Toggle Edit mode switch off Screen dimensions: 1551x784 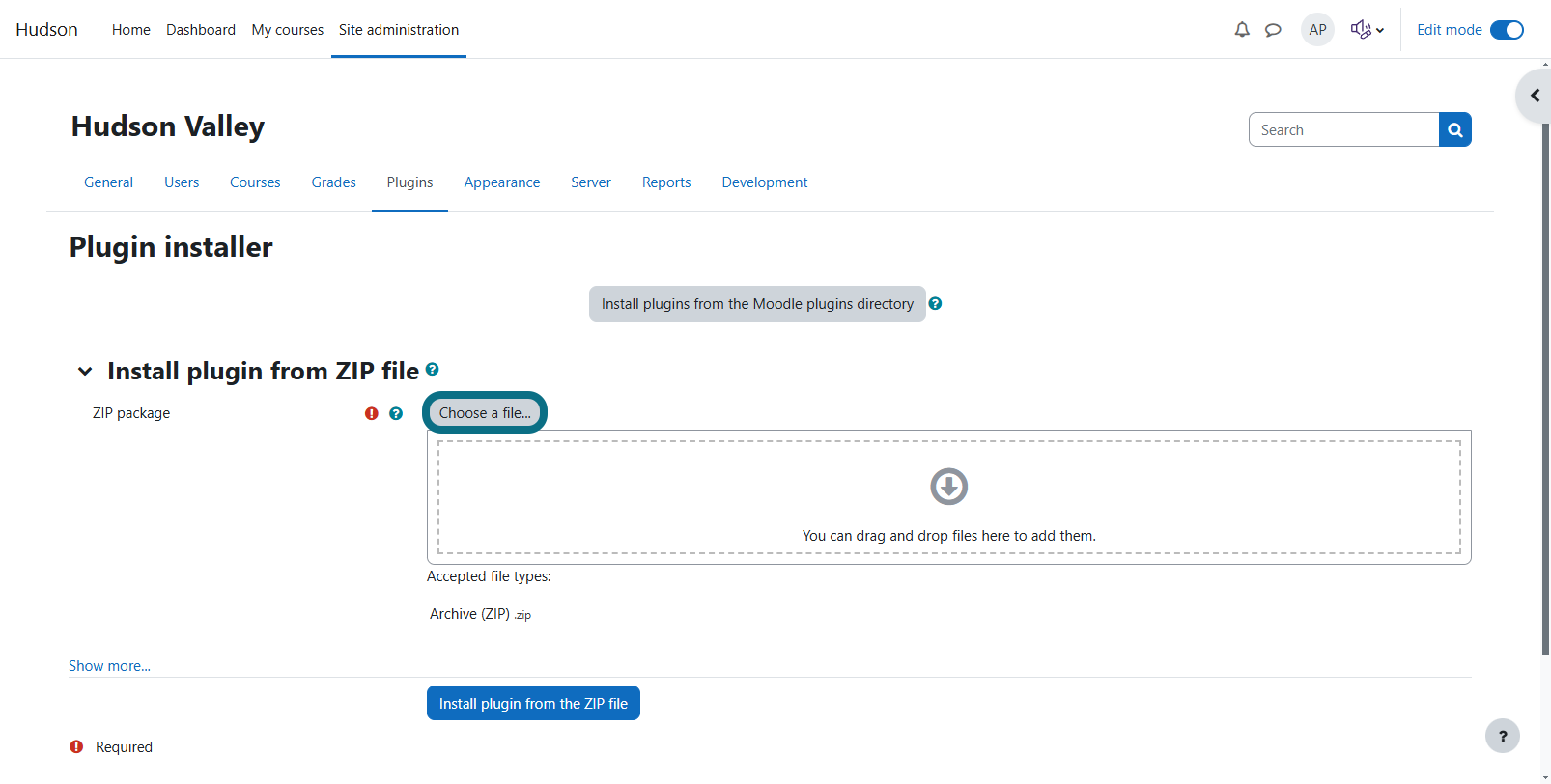click(x=1507, y=30)
